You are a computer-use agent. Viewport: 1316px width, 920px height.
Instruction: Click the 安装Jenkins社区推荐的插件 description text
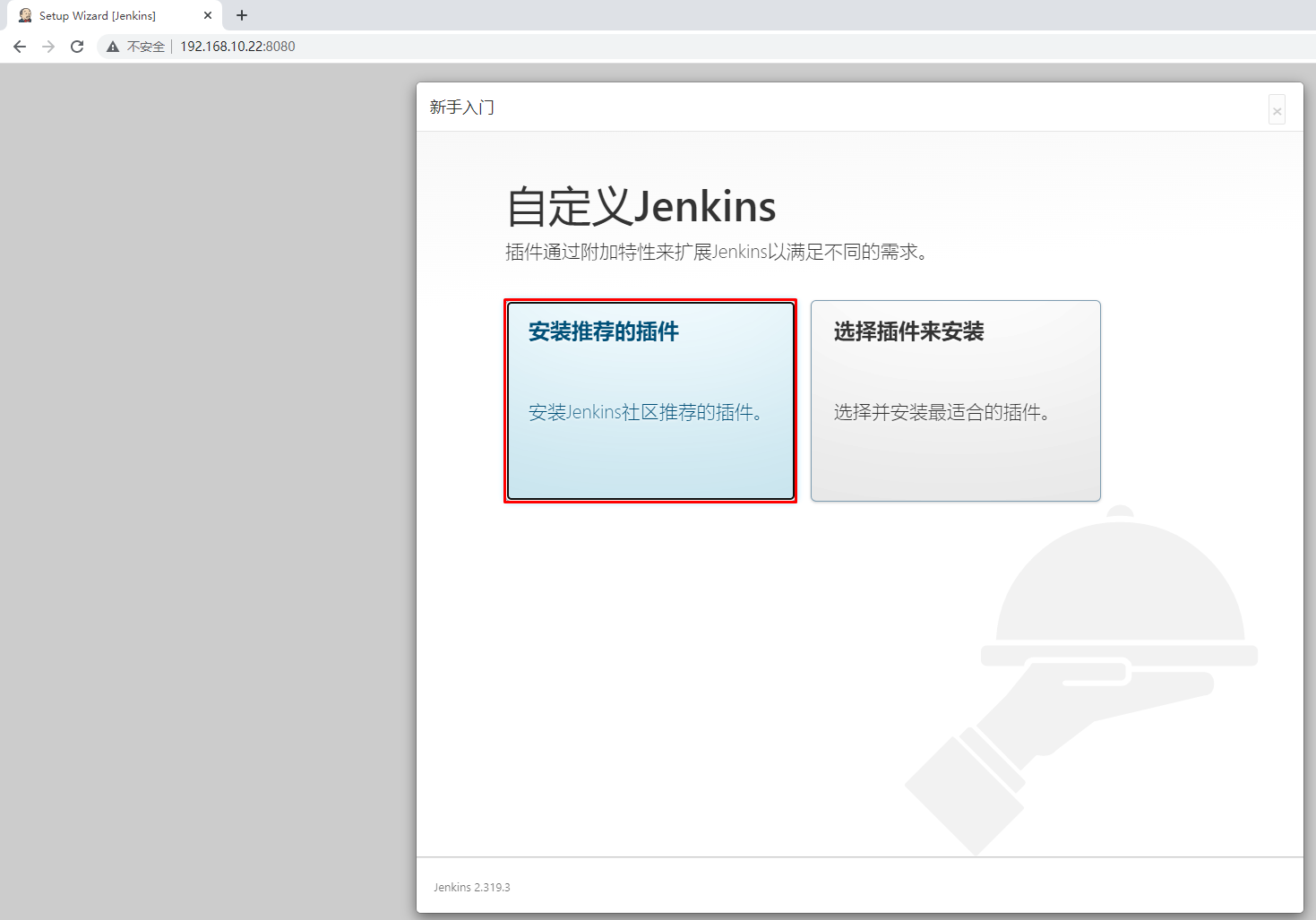pyautogui.click(x=645, y=412)
